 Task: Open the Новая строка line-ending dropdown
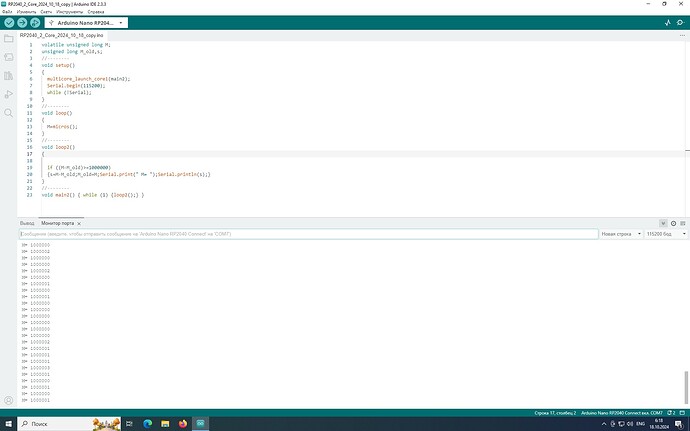(621, 234)
